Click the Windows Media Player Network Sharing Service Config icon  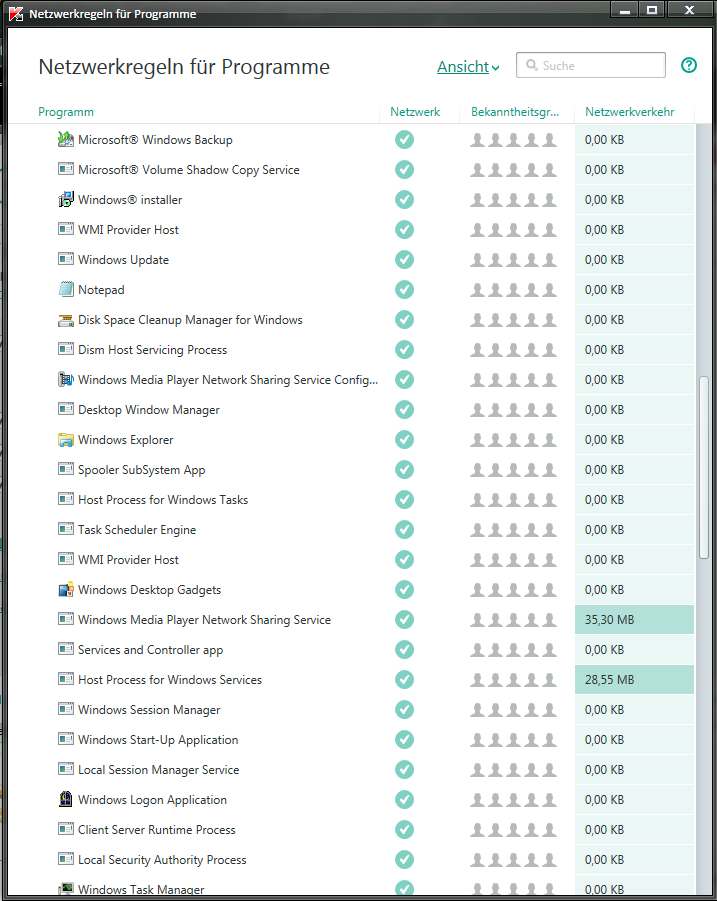tap(65, 379)
